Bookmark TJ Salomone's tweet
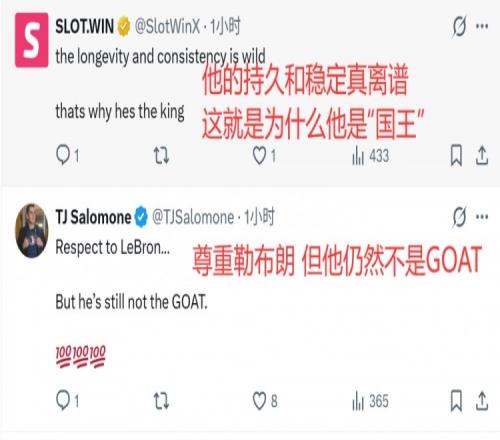 [456, 400]
